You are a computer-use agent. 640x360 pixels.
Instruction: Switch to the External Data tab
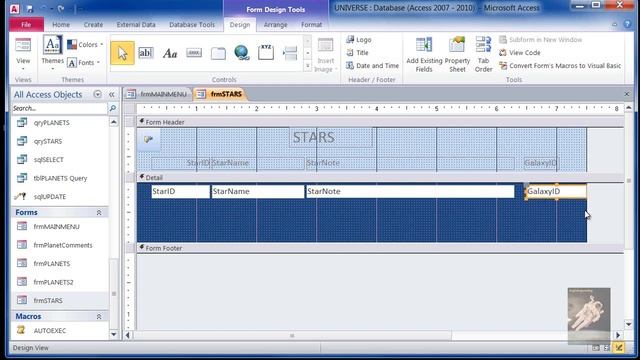pos(136,24)
